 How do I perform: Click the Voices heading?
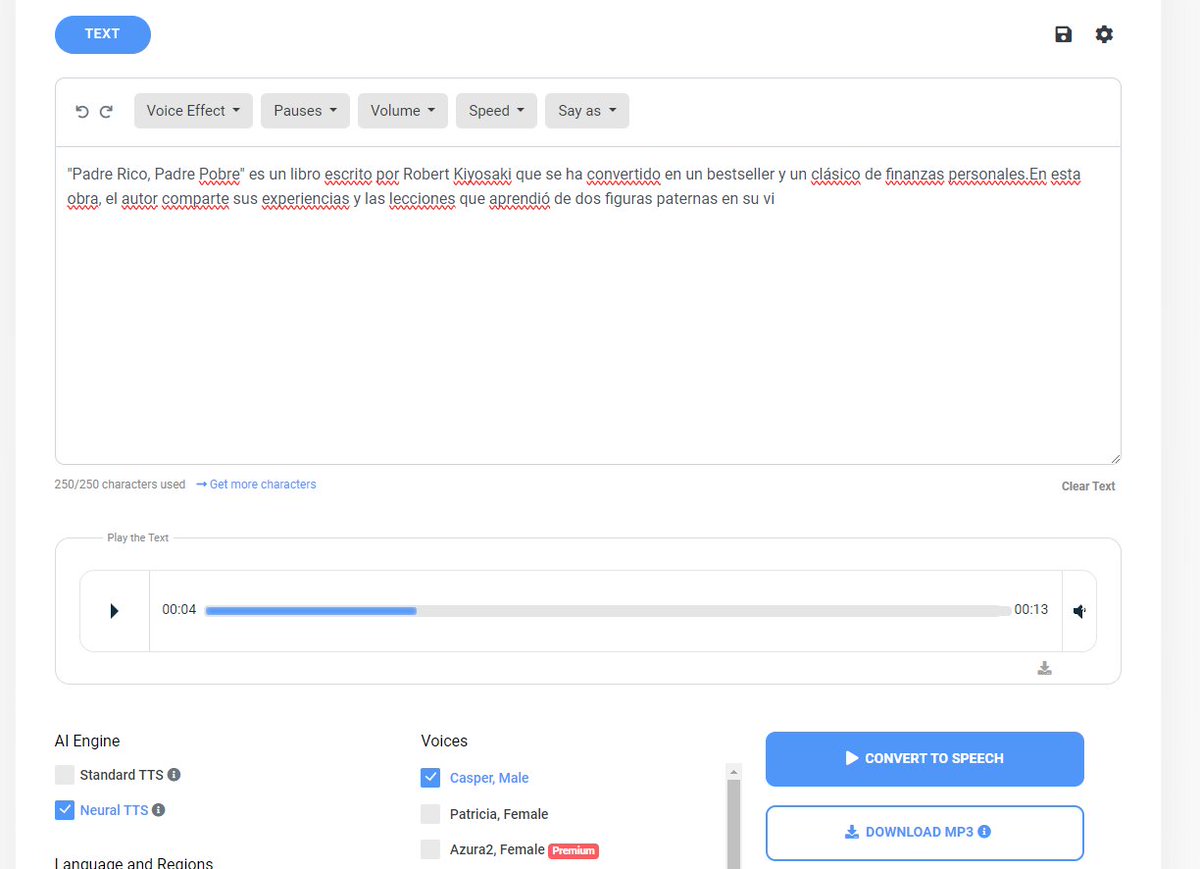pyautogui.click(x=444, y=741)
